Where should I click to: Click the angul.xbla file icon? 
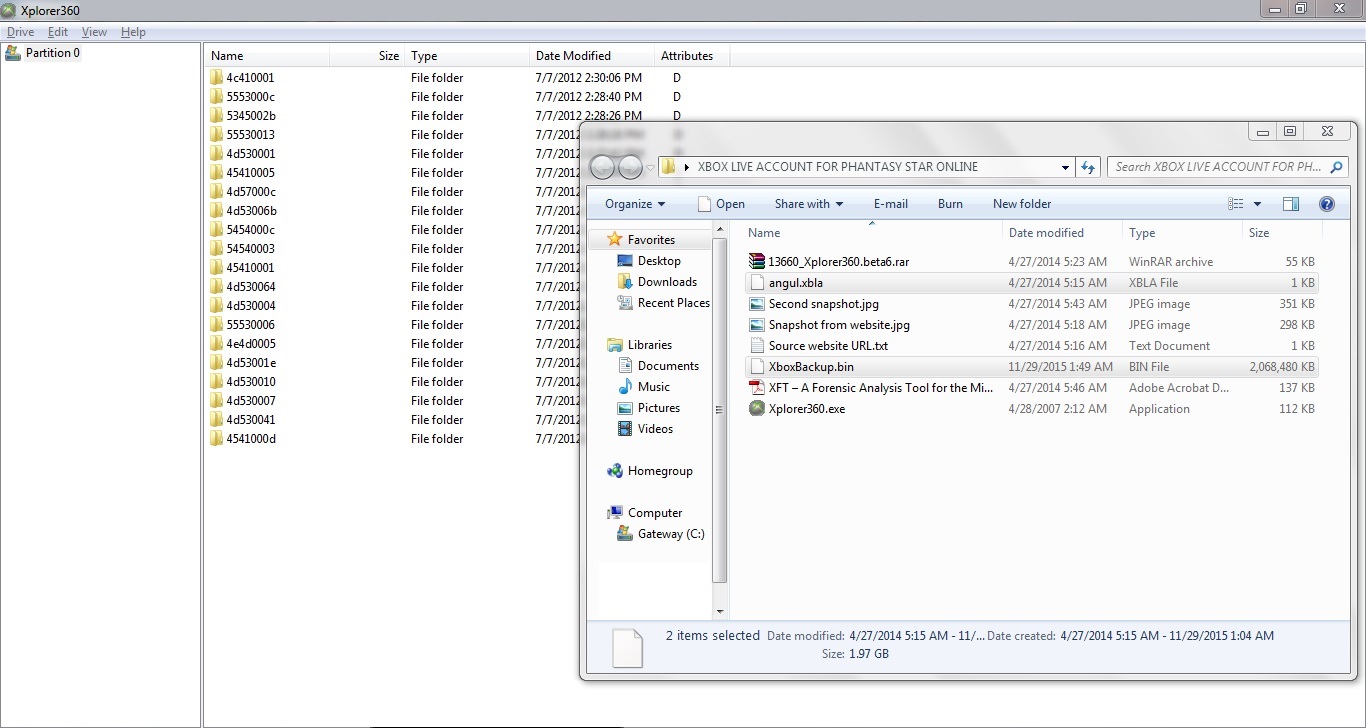pos(757,282)
